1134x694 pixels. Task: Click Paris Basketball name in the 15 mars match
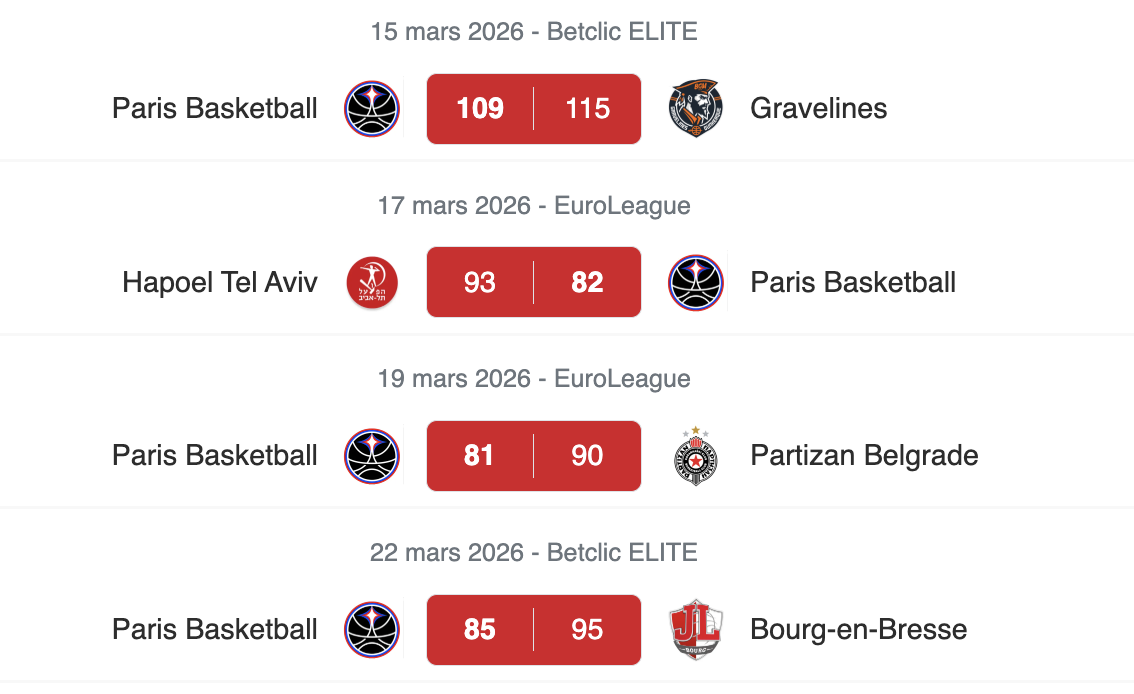pyautogui.click(x=215, y=109)
